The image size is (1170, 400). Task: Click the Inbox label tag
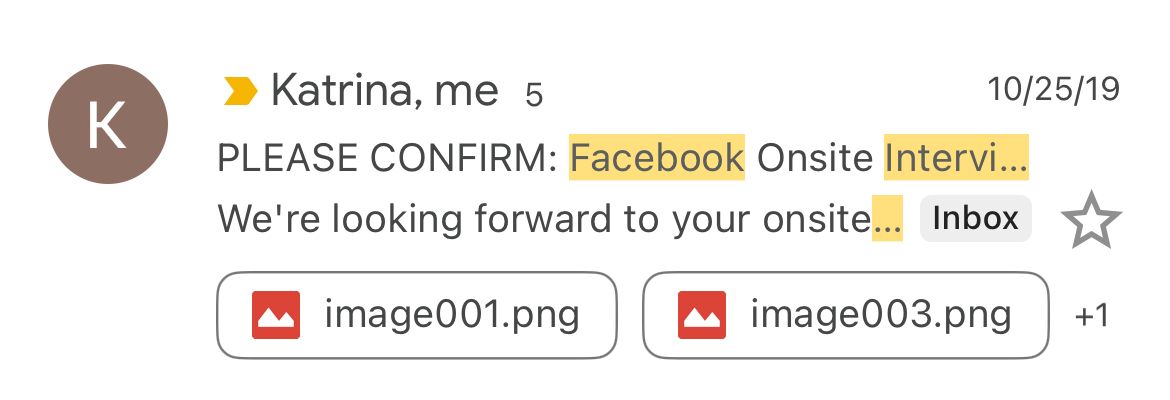coord(975,218)
